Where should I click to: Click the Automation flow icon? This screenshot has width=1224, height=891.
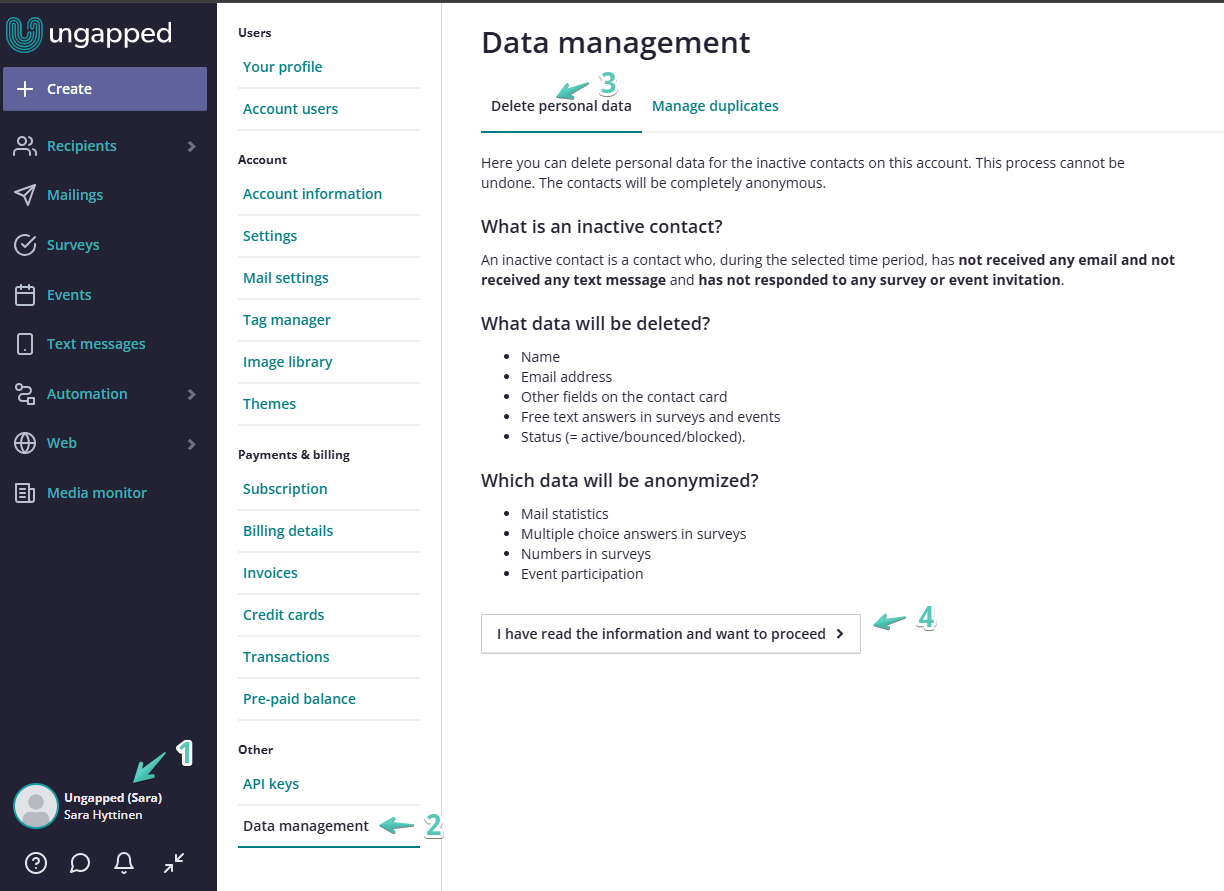coord(25,394)
